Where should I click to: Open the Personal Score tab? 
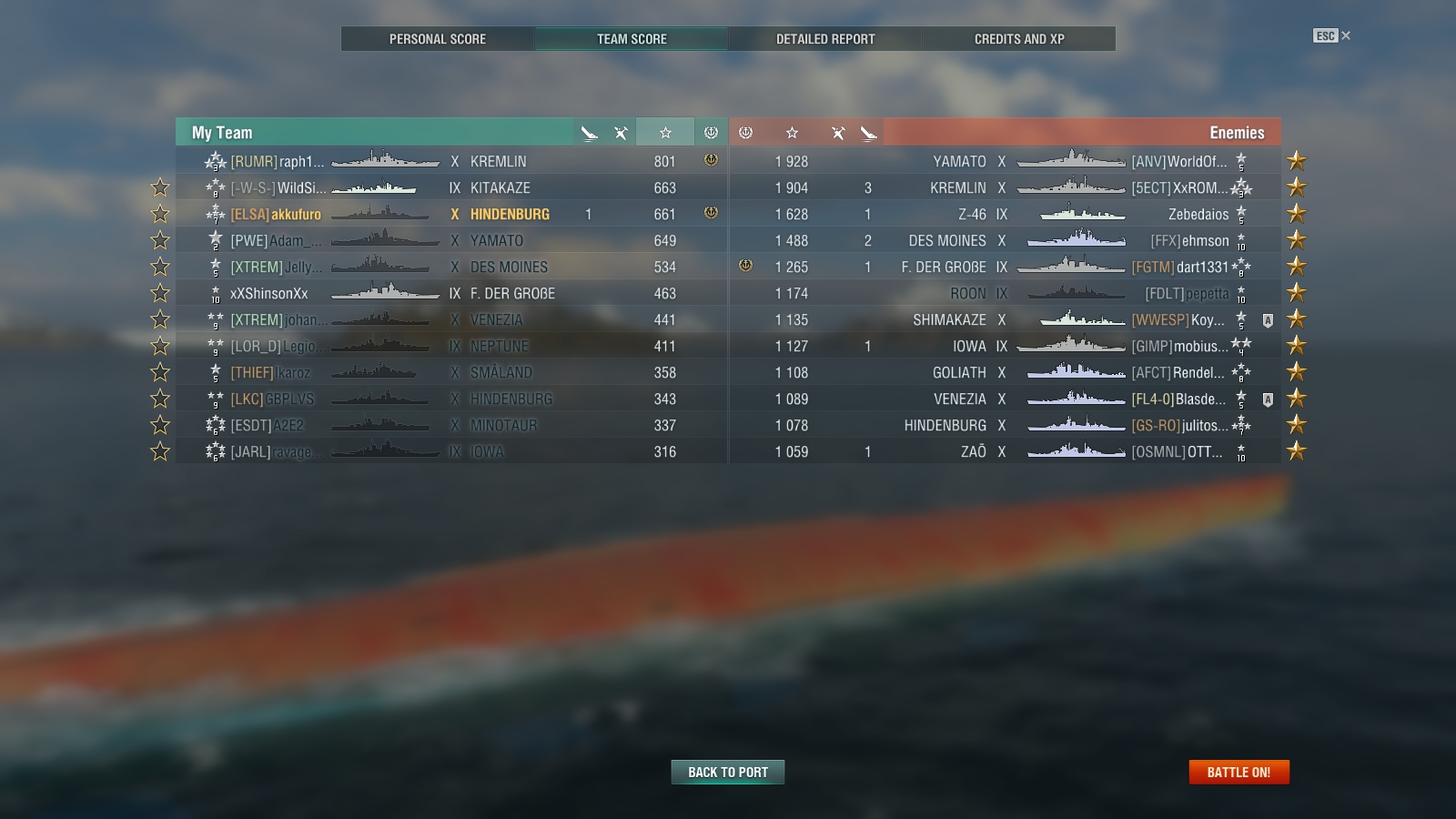click(x=438, y=39)
